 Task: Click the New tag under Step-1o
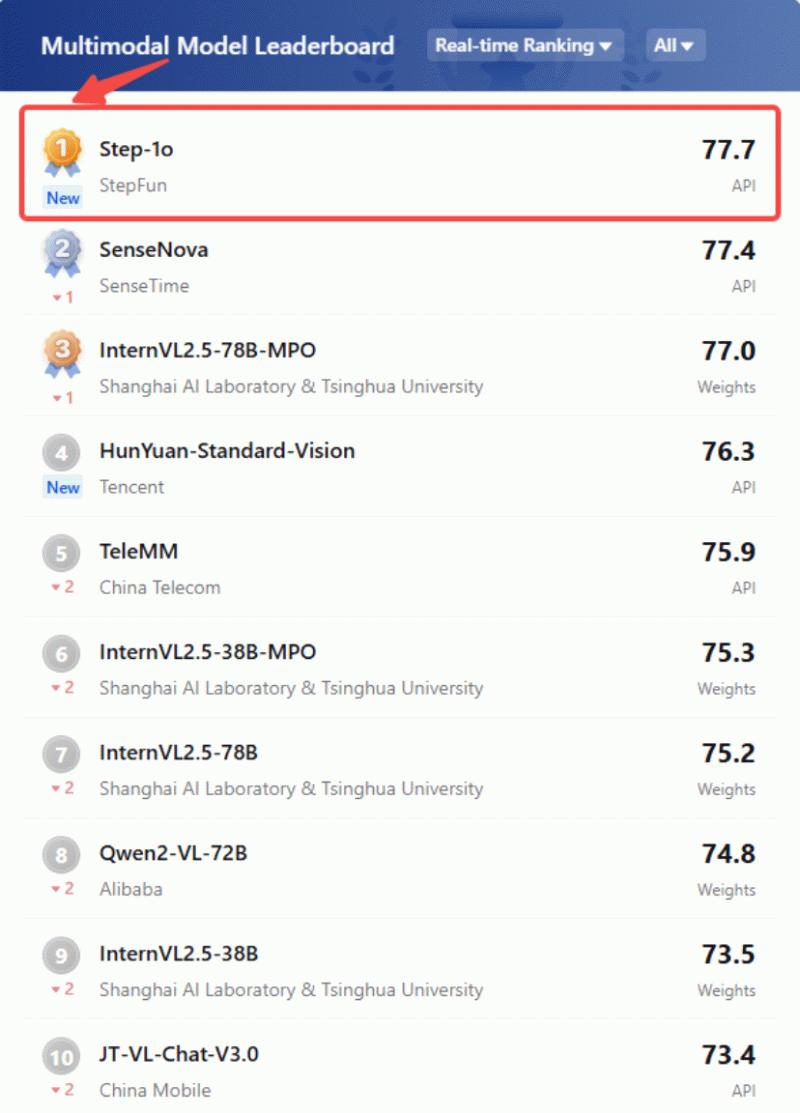63,198
